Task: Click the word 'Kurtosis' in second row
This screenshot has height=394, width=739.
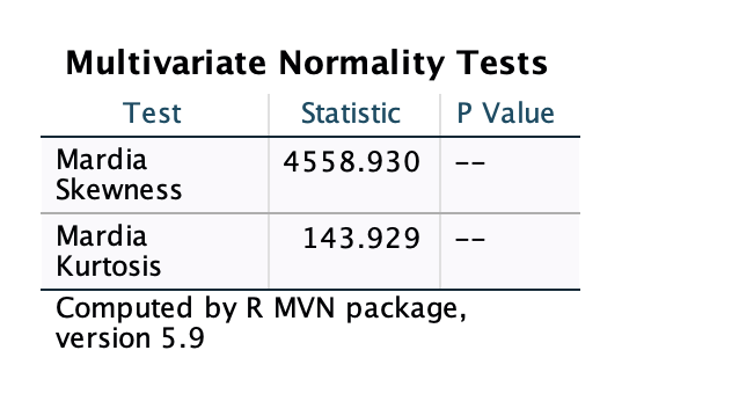Action: pos(108,266)
